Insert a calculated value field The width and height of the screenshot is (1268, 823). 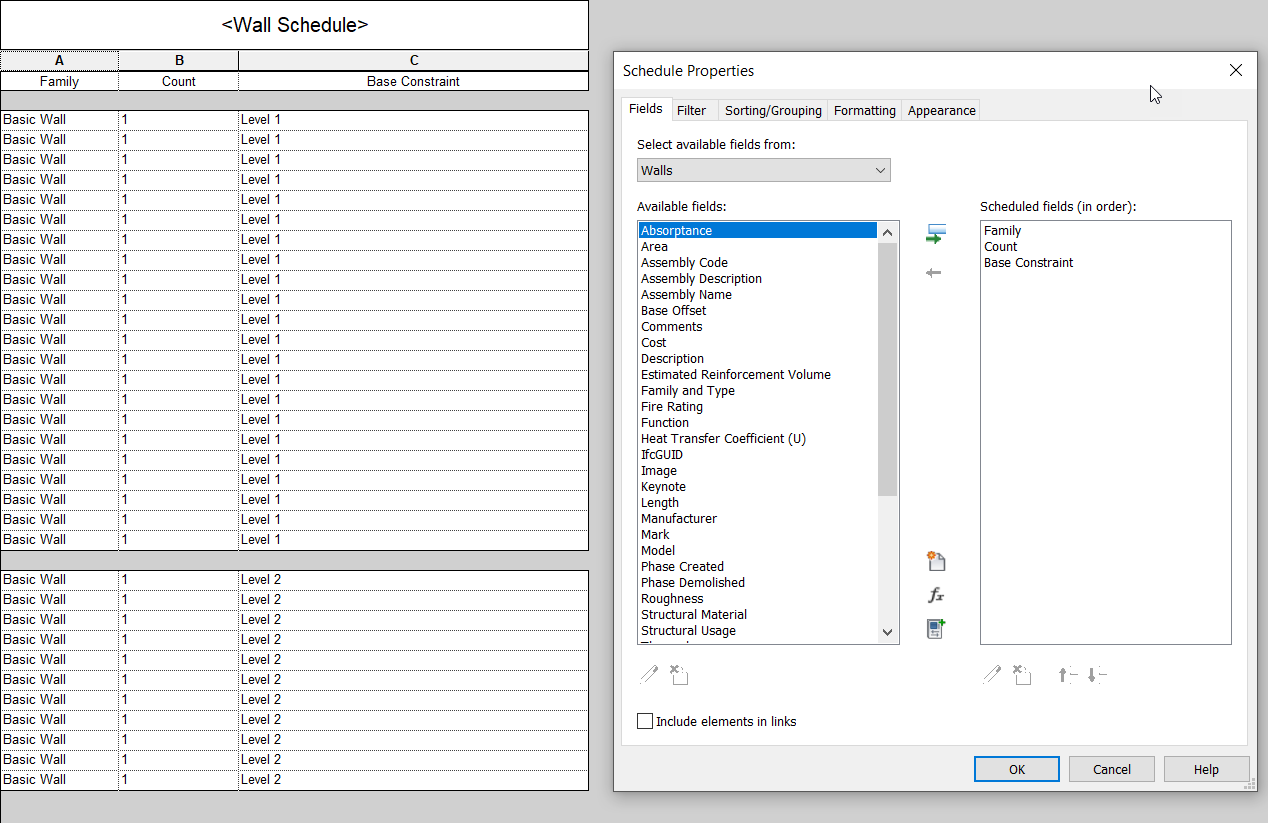pos(936,594)
